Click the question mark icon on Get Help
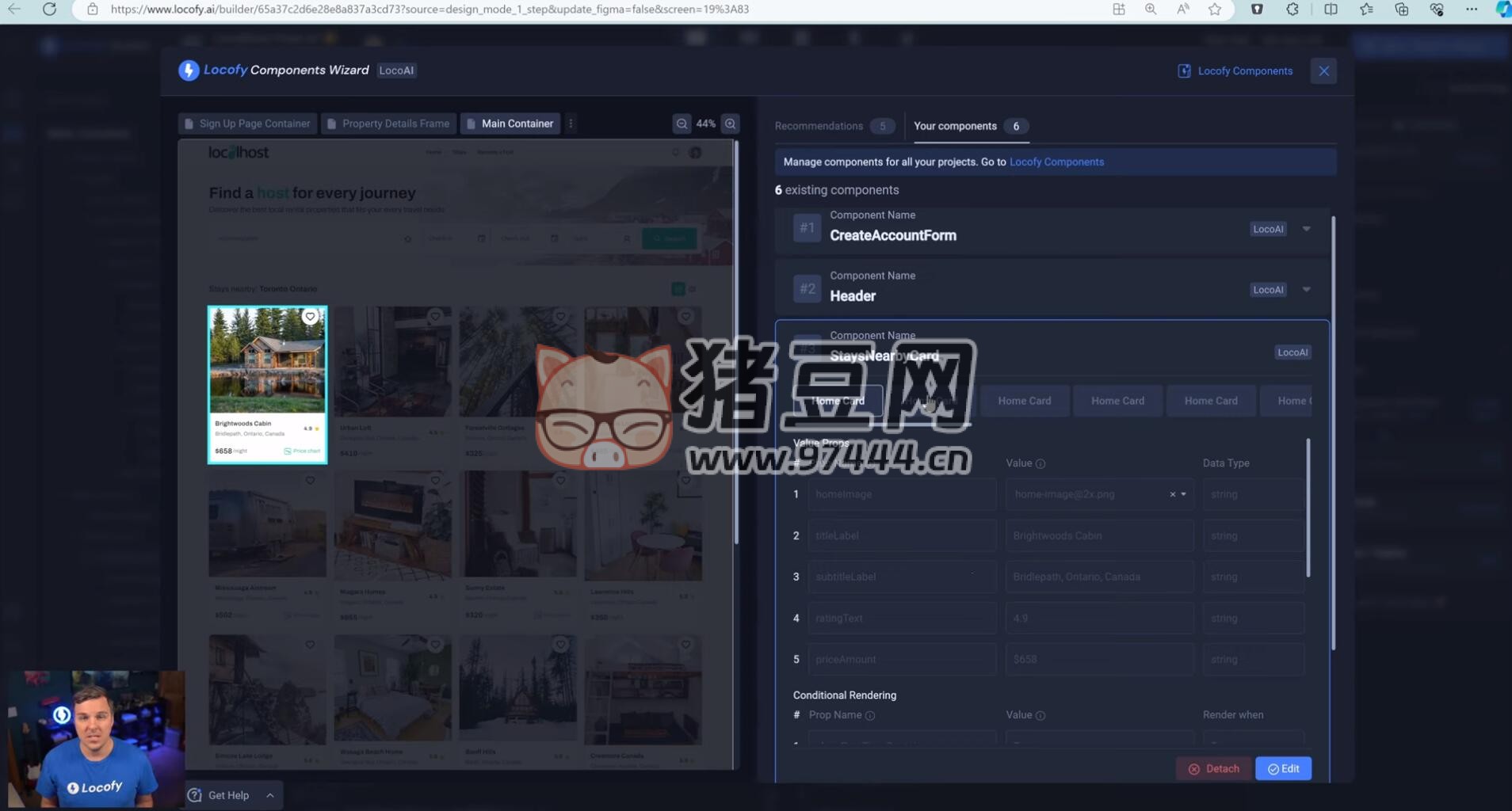The height and width of the screenshot is (811, 1512). [x=195, y=794]
